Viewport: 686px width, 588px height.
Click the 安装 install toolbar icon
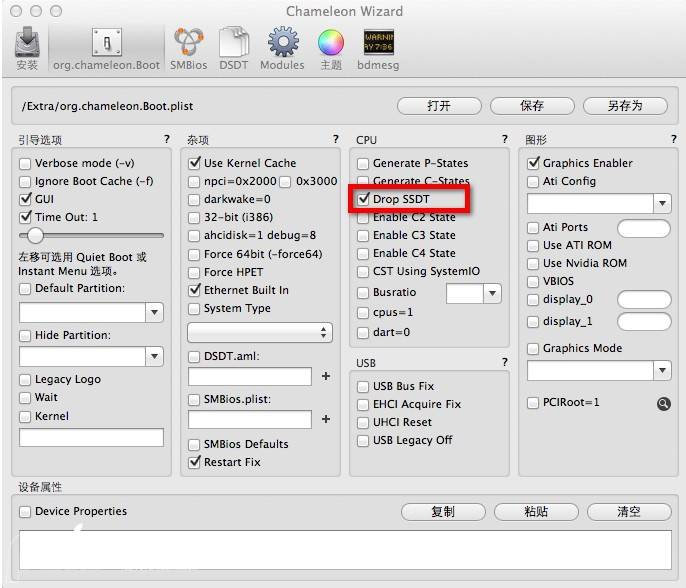pyautogui.click(x=27, y=47)
